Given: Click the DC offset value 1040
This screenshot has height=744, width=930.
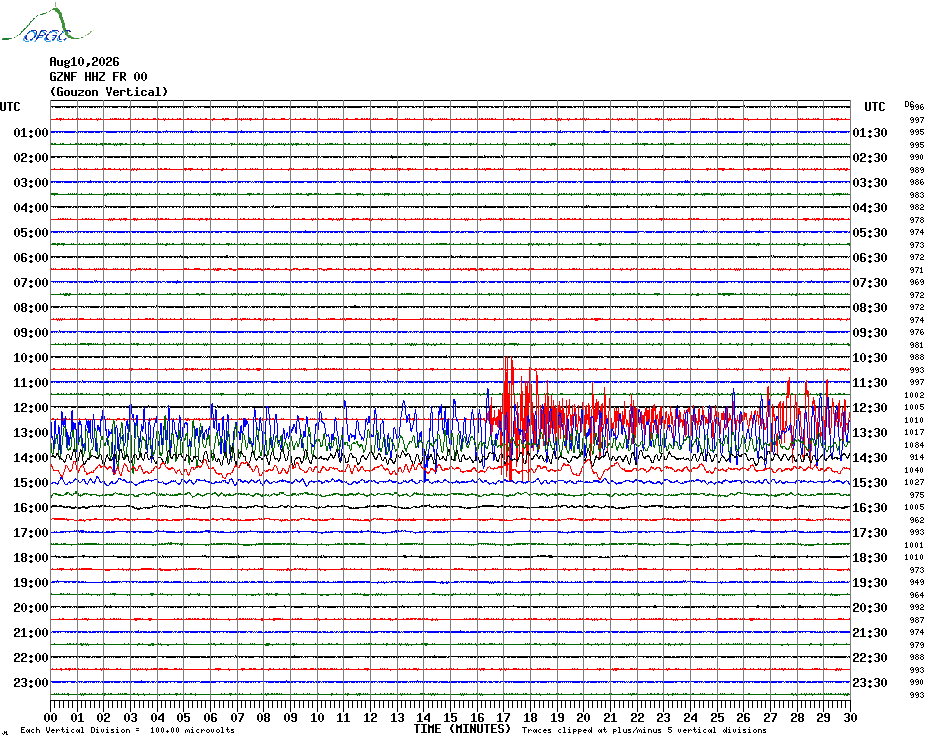Looking at the screenshot, I should [x=914, y=470].
